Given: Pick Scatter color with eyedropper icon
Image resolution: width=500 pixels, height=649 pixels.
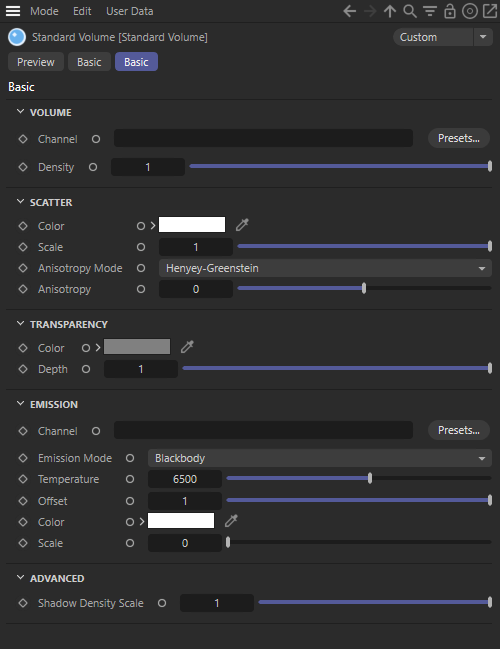Looking at the screenshot, I should [242, 225].
